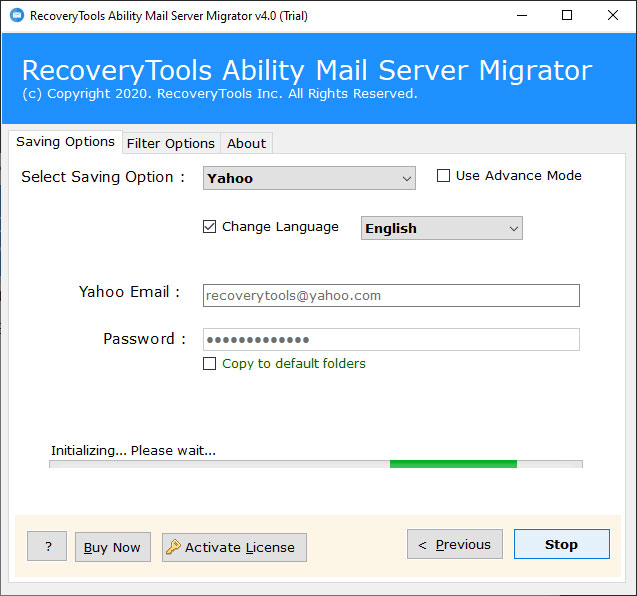Go back with the Previous button
Image resolution: width=637 pixels, height=596 pixels.
[455, 544]
